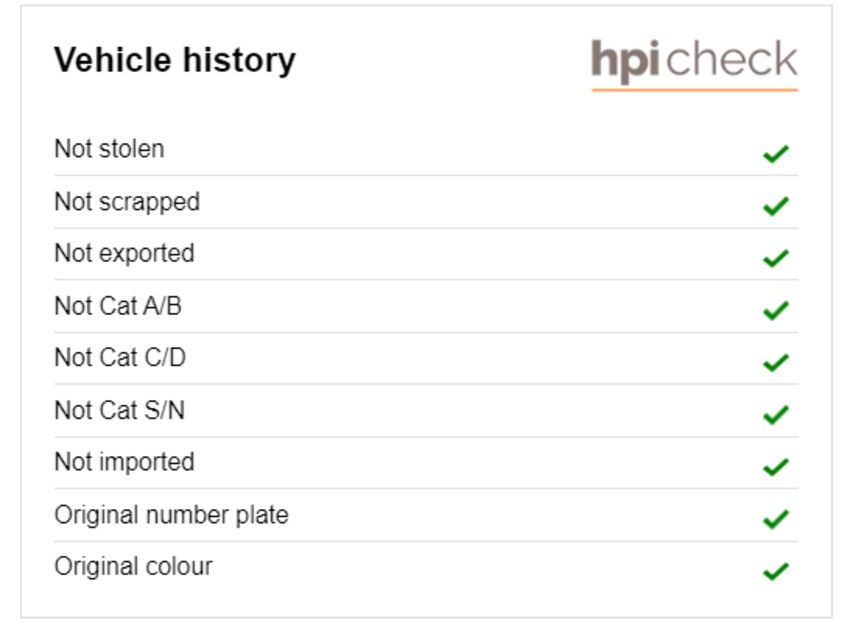Screen dimensions: 850x620
Task: Click the tick beside Not imported
Action: (x=776, y=467)
